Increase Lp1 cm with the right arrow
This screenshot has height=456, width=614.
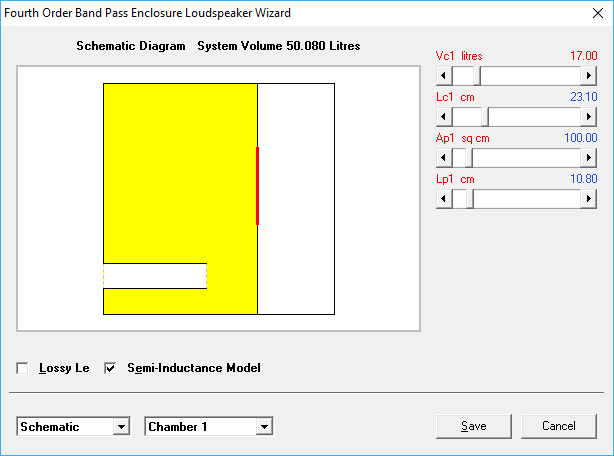pyautogui.click(x=588, y=199)
